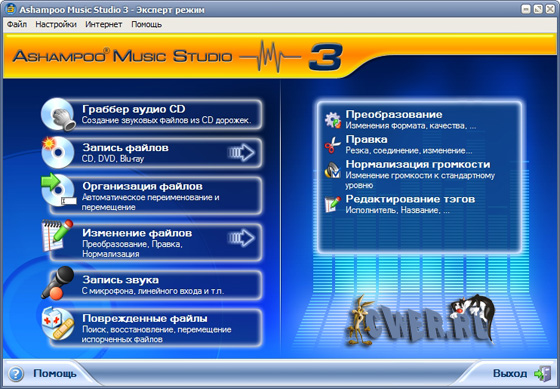The image size is (560, 389).
Task: Click 'Преобразование, Правка, Нормализация' description
Action: [x=132, y=249]
